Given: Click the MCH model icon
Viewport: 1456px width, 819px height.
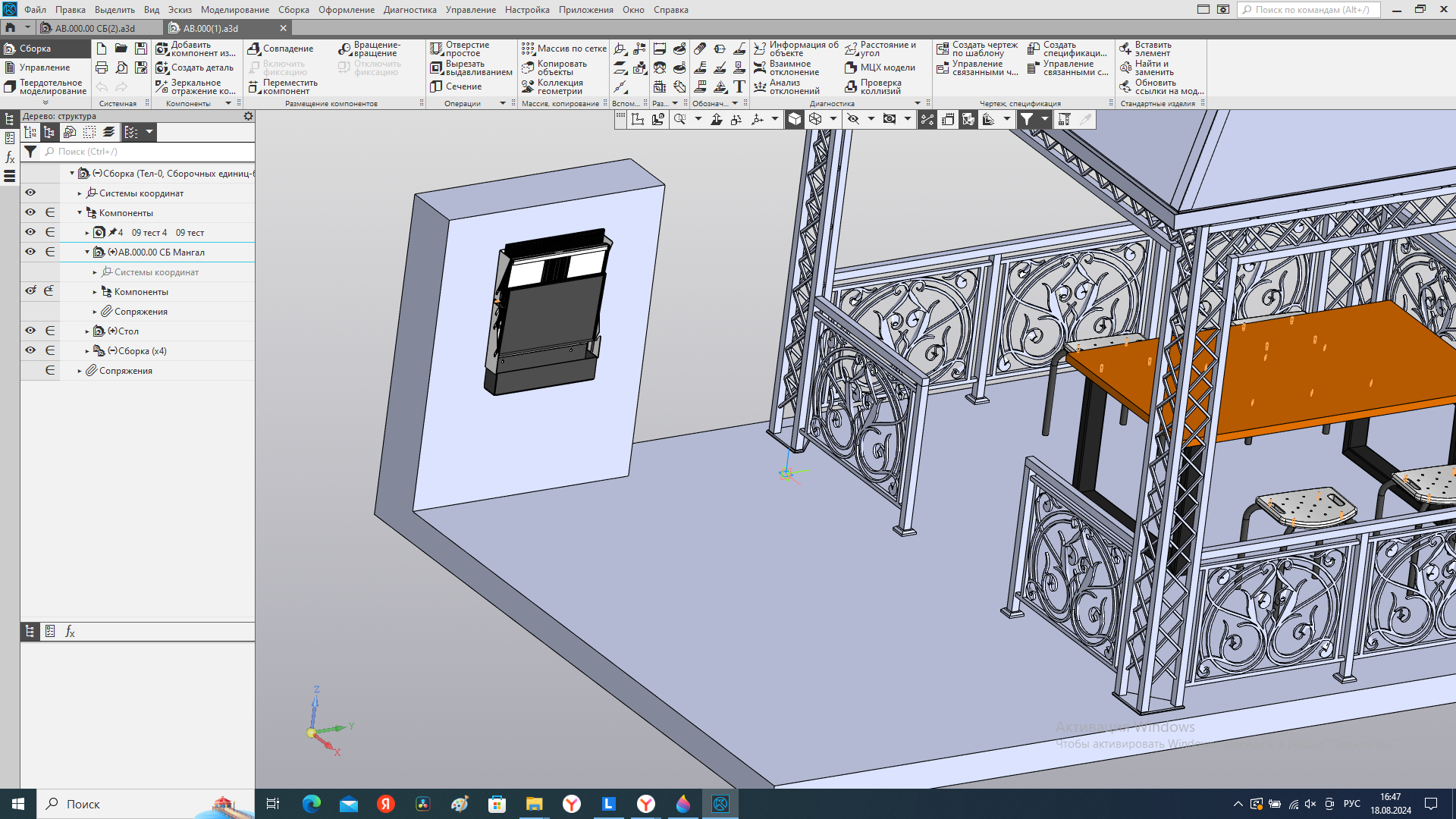Looking at the screenshot, I should click(x=851, y=67).
